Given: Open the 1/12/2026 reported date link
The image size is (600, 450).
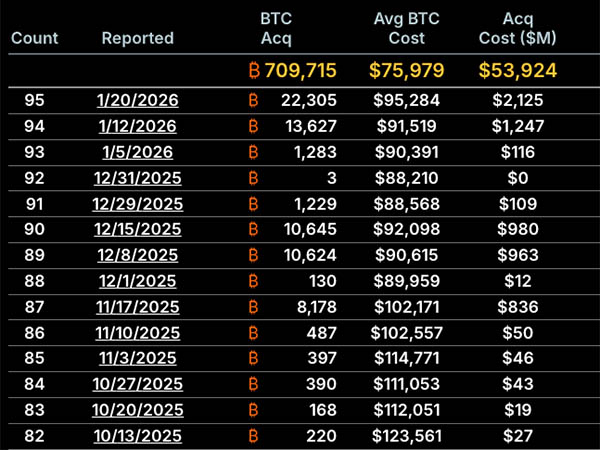Looking at the screenshot, I should point(137,126).
